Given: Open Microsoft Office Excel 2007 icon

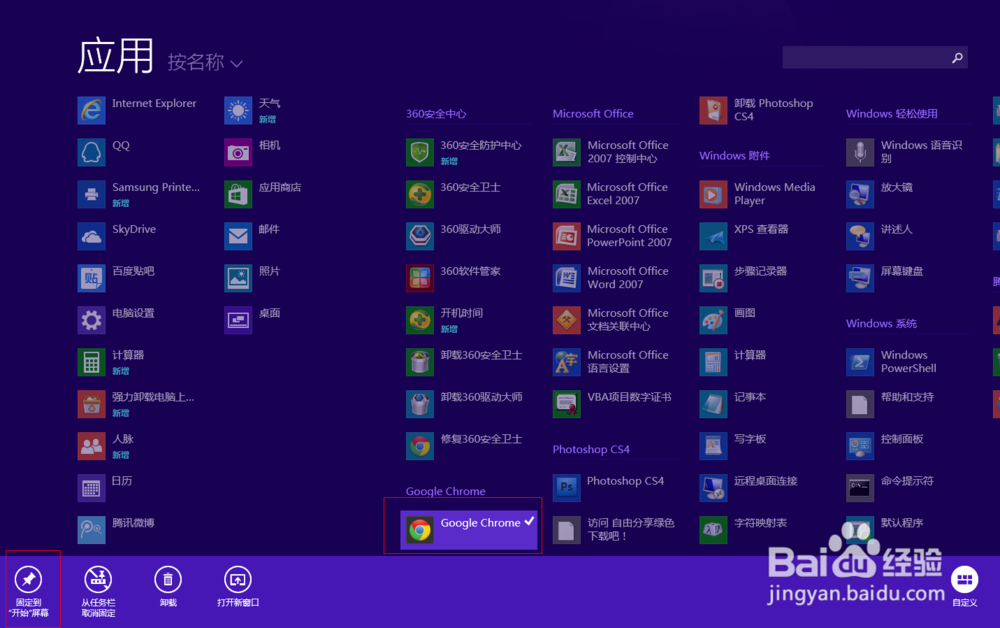Looking at the screenshot, I should 566,194.
